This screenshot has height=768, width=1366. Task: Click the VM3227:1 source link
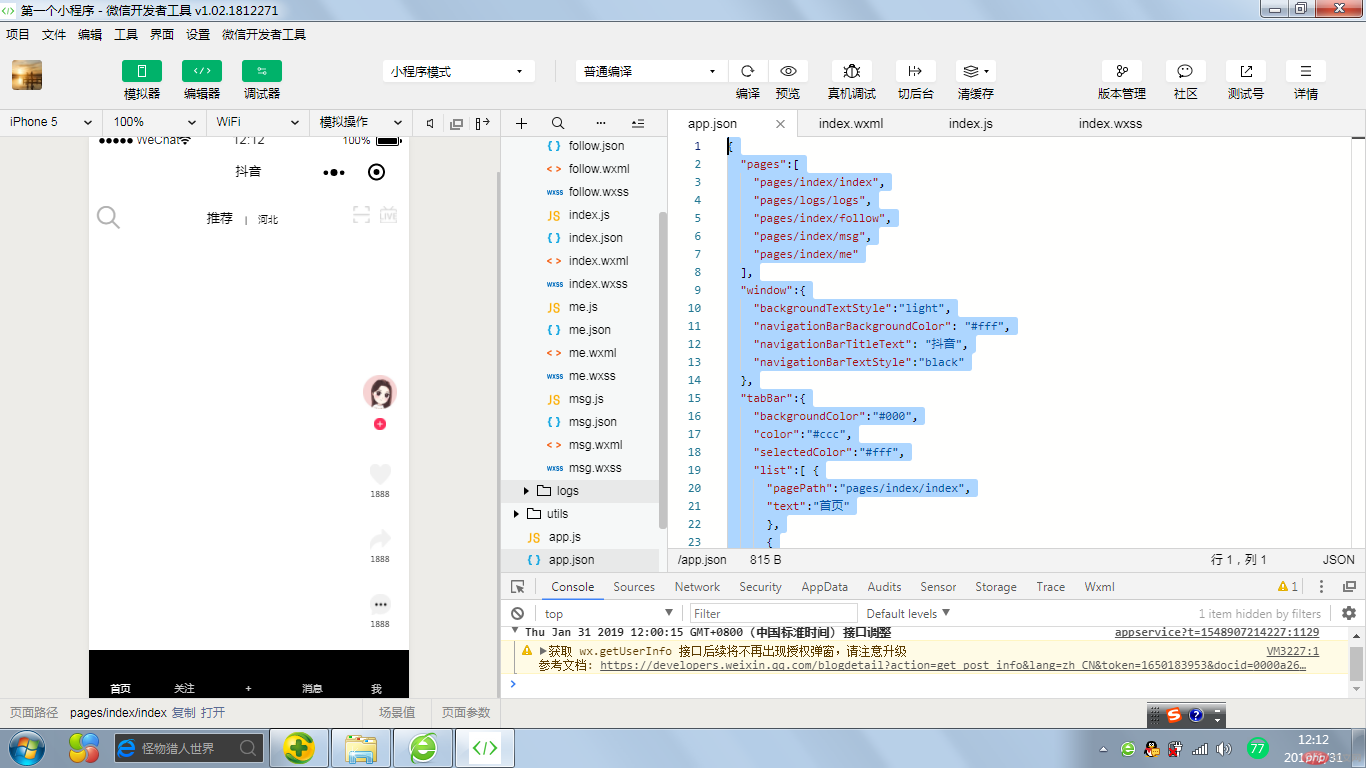[x=1293, y=651]
